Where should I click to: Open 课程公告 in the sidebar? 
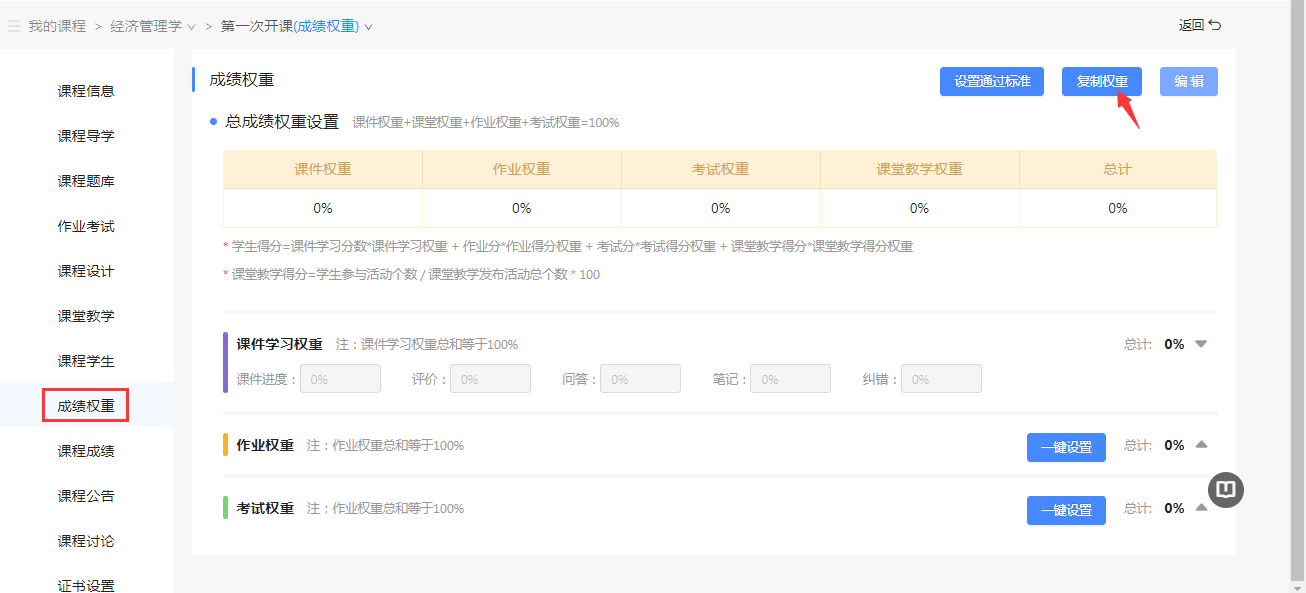(x=86, y=496)
